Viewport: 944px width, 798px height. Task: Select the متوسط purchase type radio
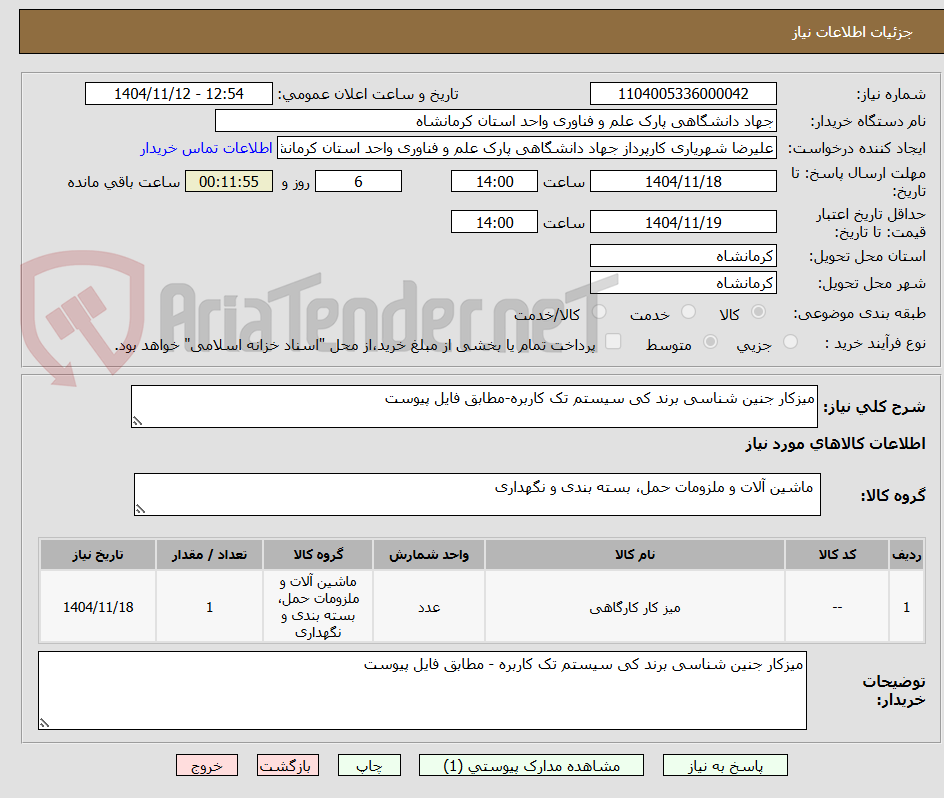[x=710, y=342]
